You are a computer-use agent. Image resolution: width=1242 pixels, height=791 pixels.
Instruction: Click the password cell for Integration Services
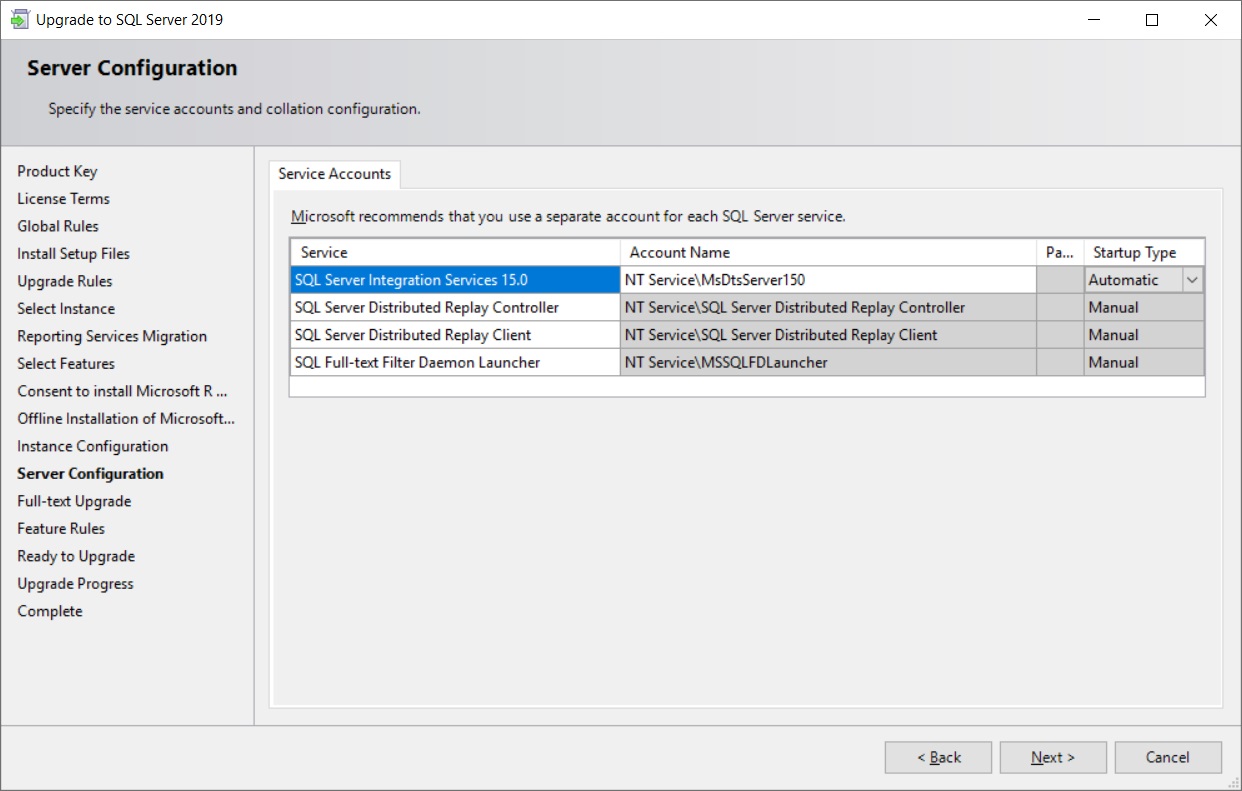click(x=1060, y=280)
